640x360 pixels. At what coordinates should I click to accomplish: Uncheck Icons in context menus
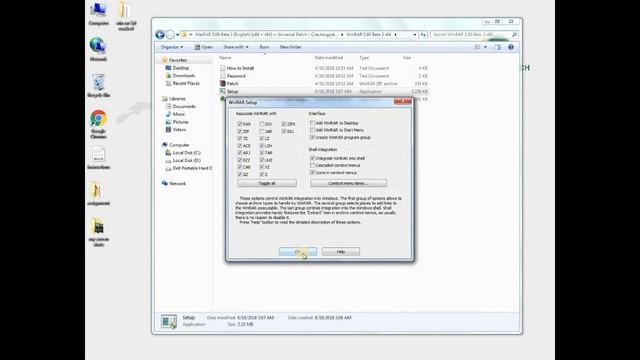[312, 172]
